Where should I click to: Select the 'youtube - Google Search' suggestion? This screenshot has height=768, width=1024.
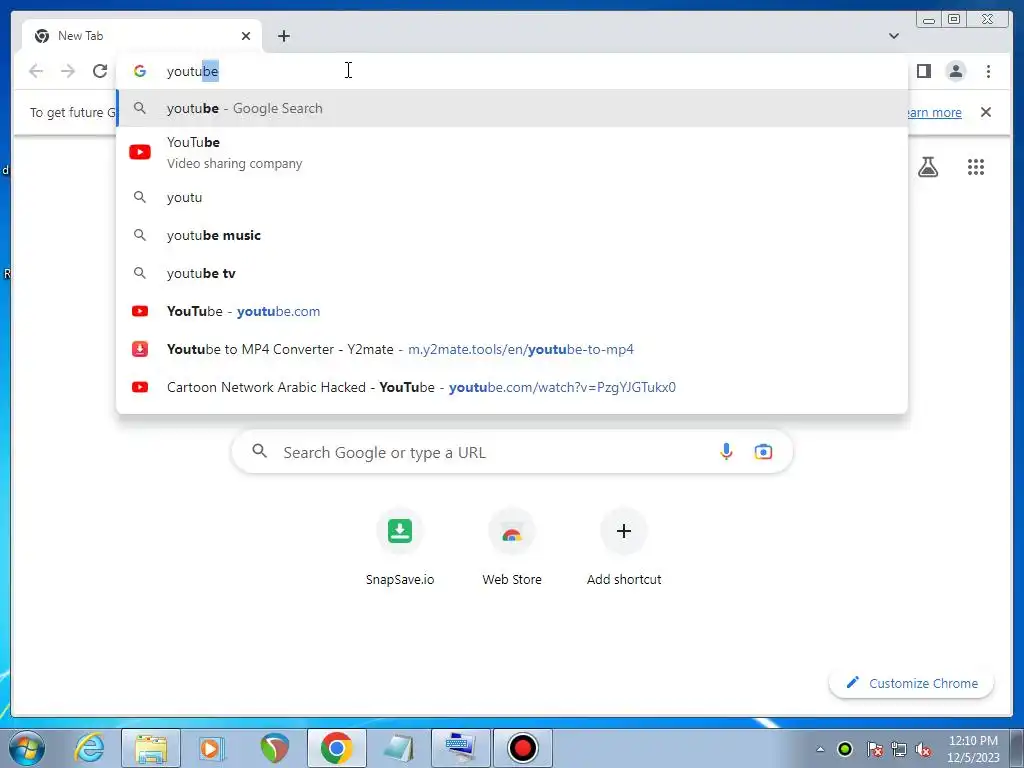(x=512, y=108)
